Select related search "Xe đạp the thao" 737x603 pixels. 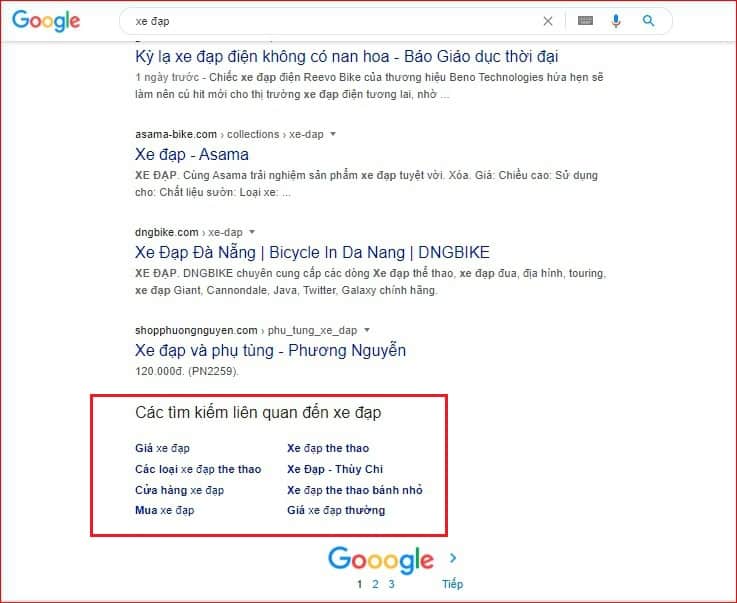[328, 448]
